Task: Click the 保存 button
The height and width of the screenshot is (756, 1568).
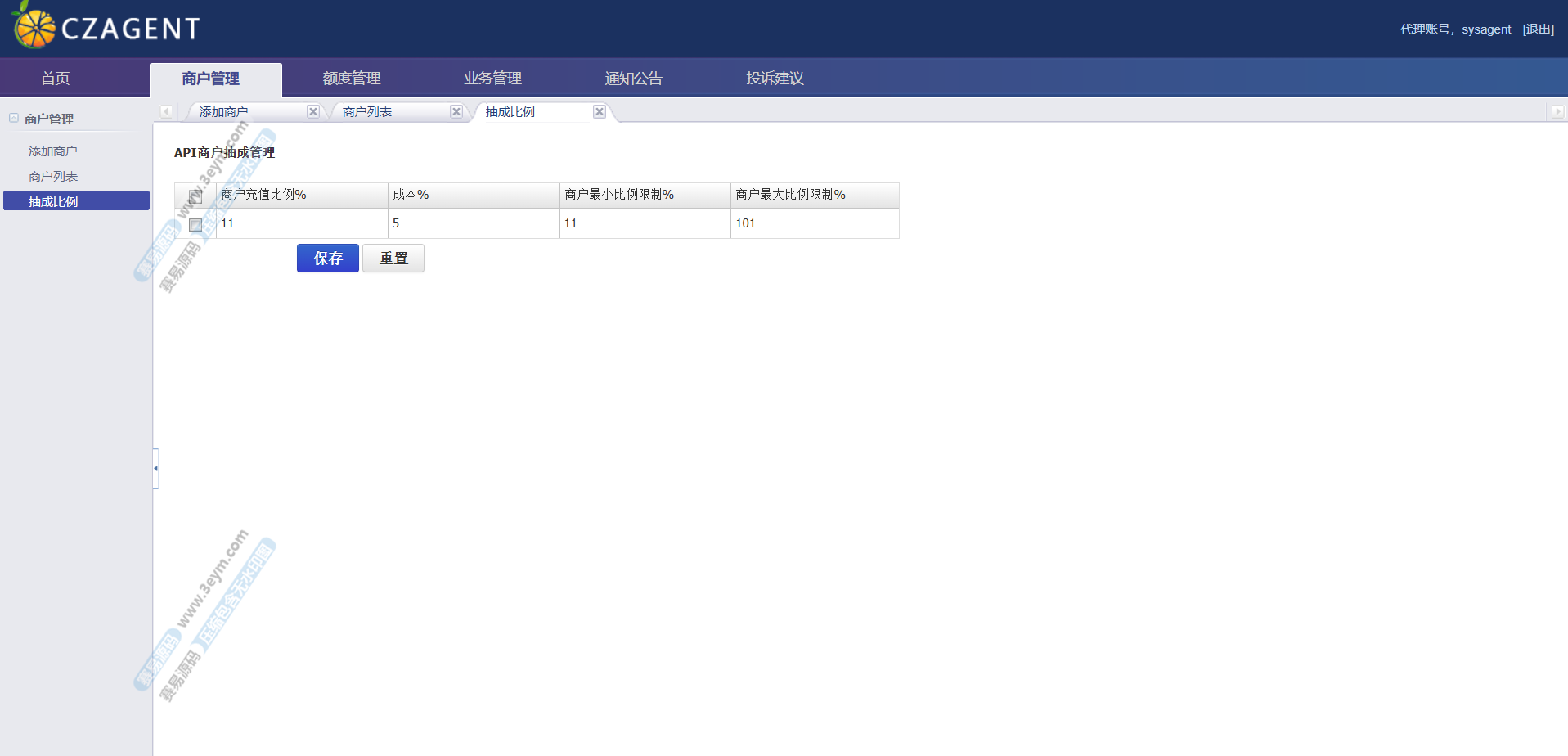Action: click(x=327, y=259)
